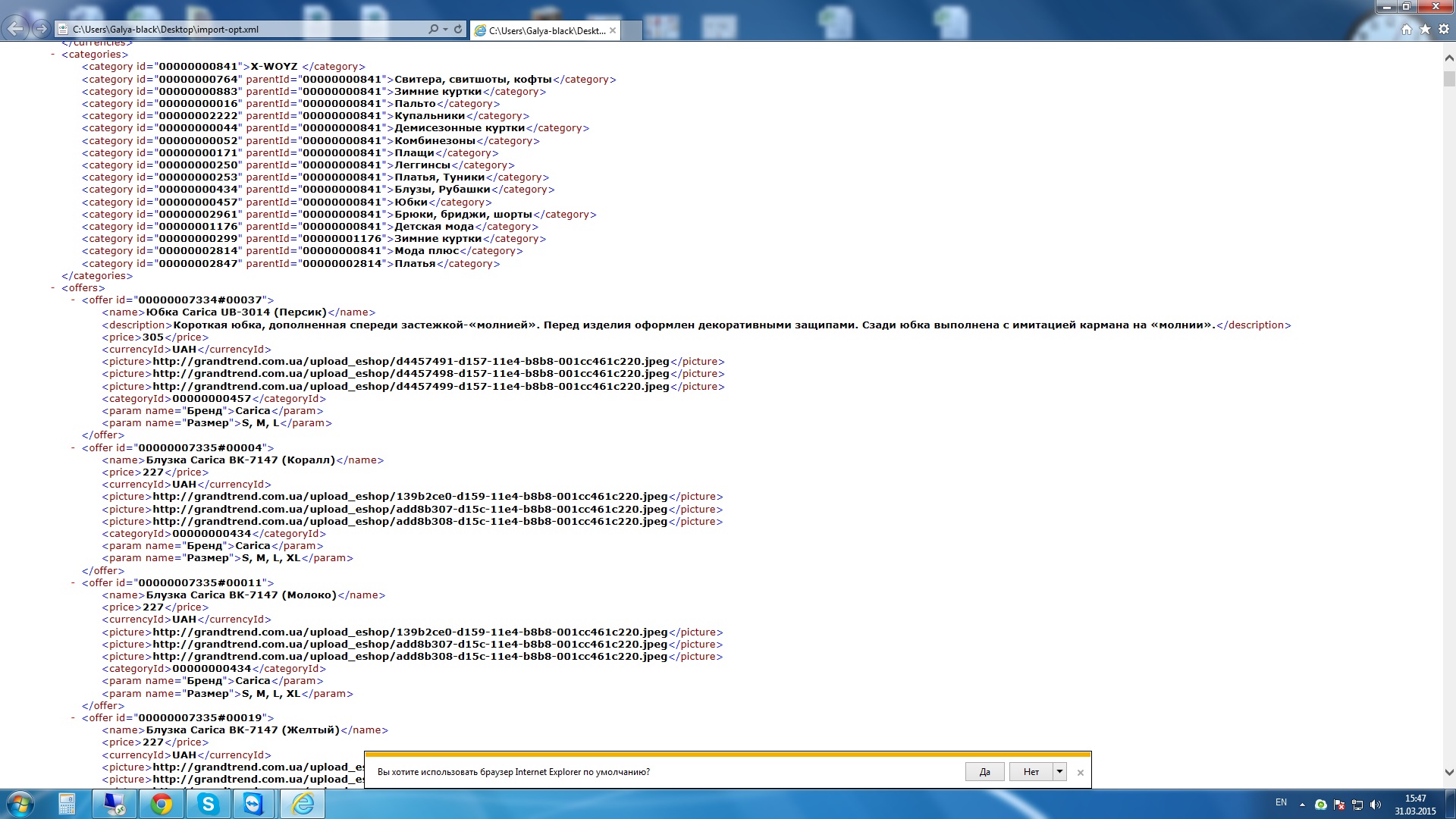1456x819 pixels.
Task: Open the network tray icon
Action: pos(1357,805)
